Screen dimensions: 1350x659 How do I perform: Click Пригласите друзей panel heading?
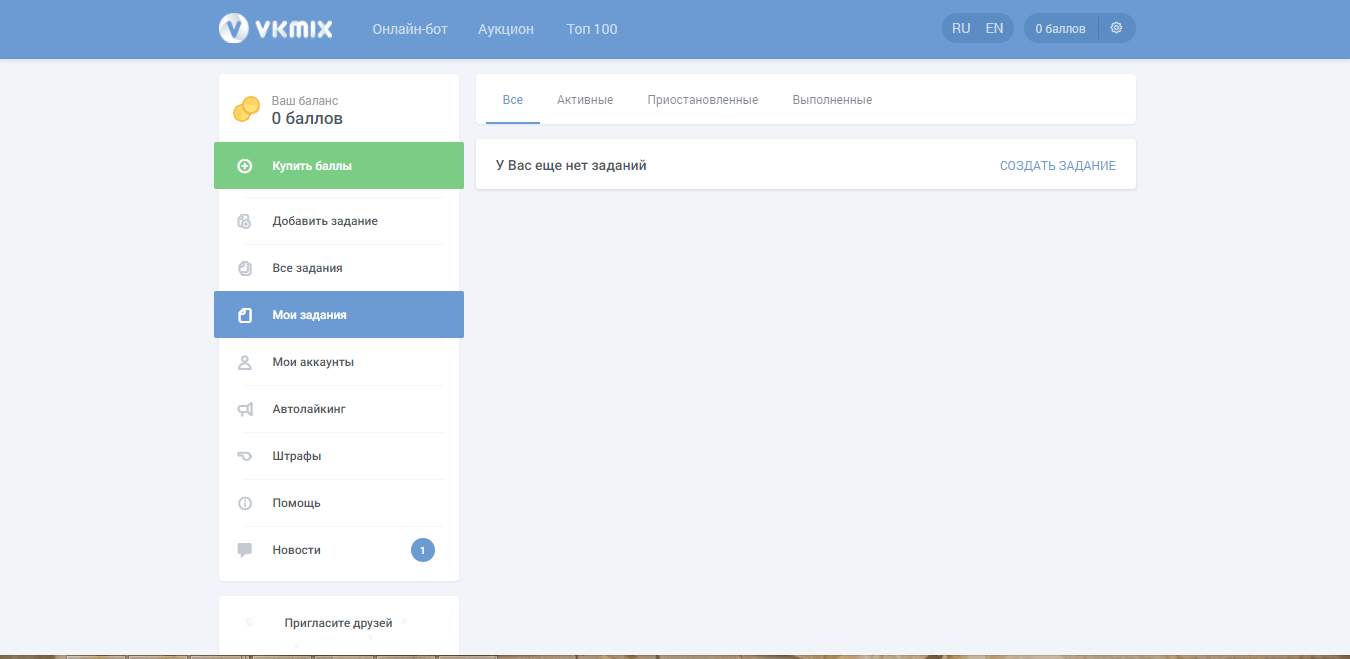(338, 623)
